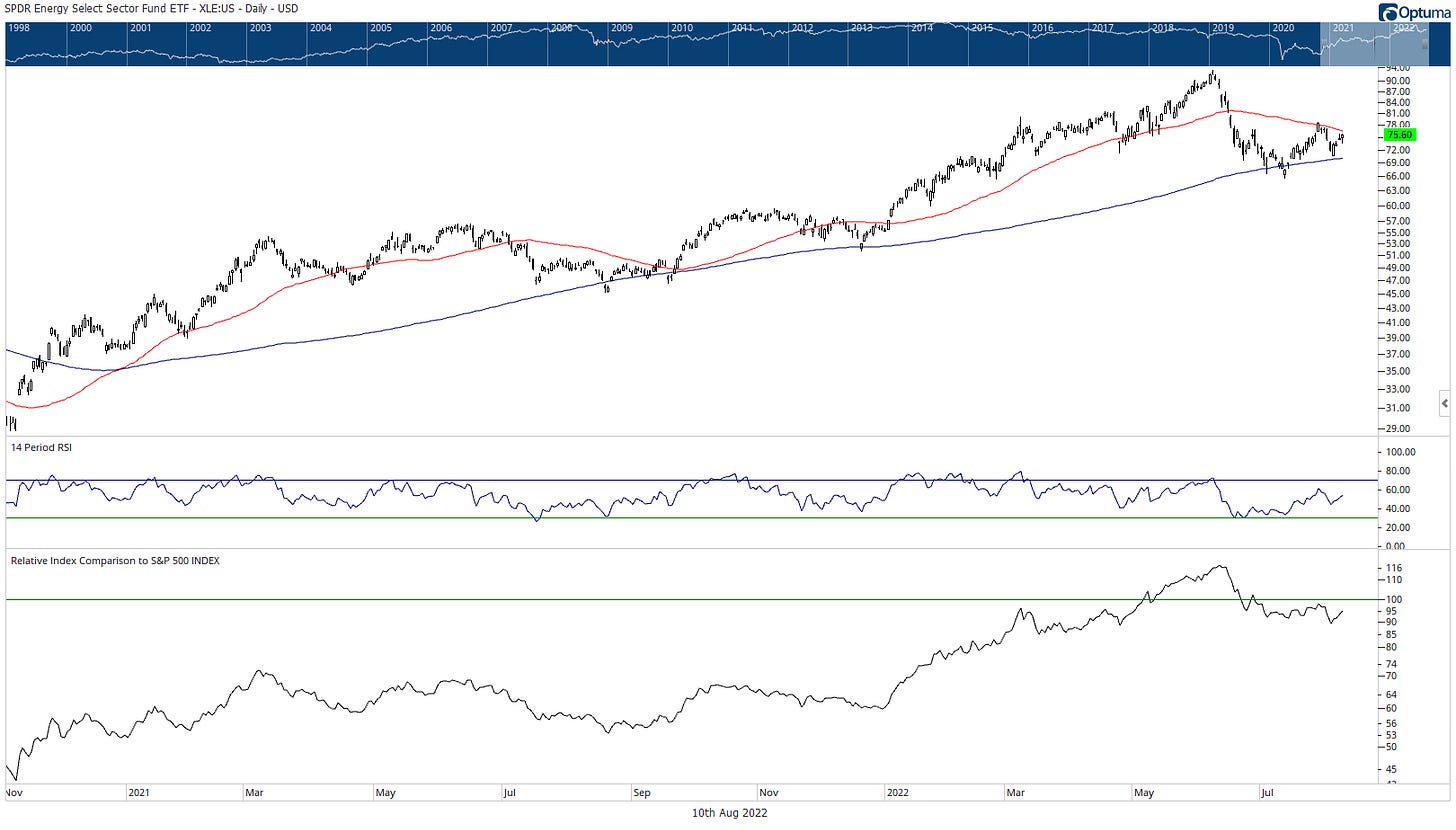The height and width of the screenshot is (830, 1456).
Task: Jump to 1998 in the overview timeline
Action: [x=18, y=28]
